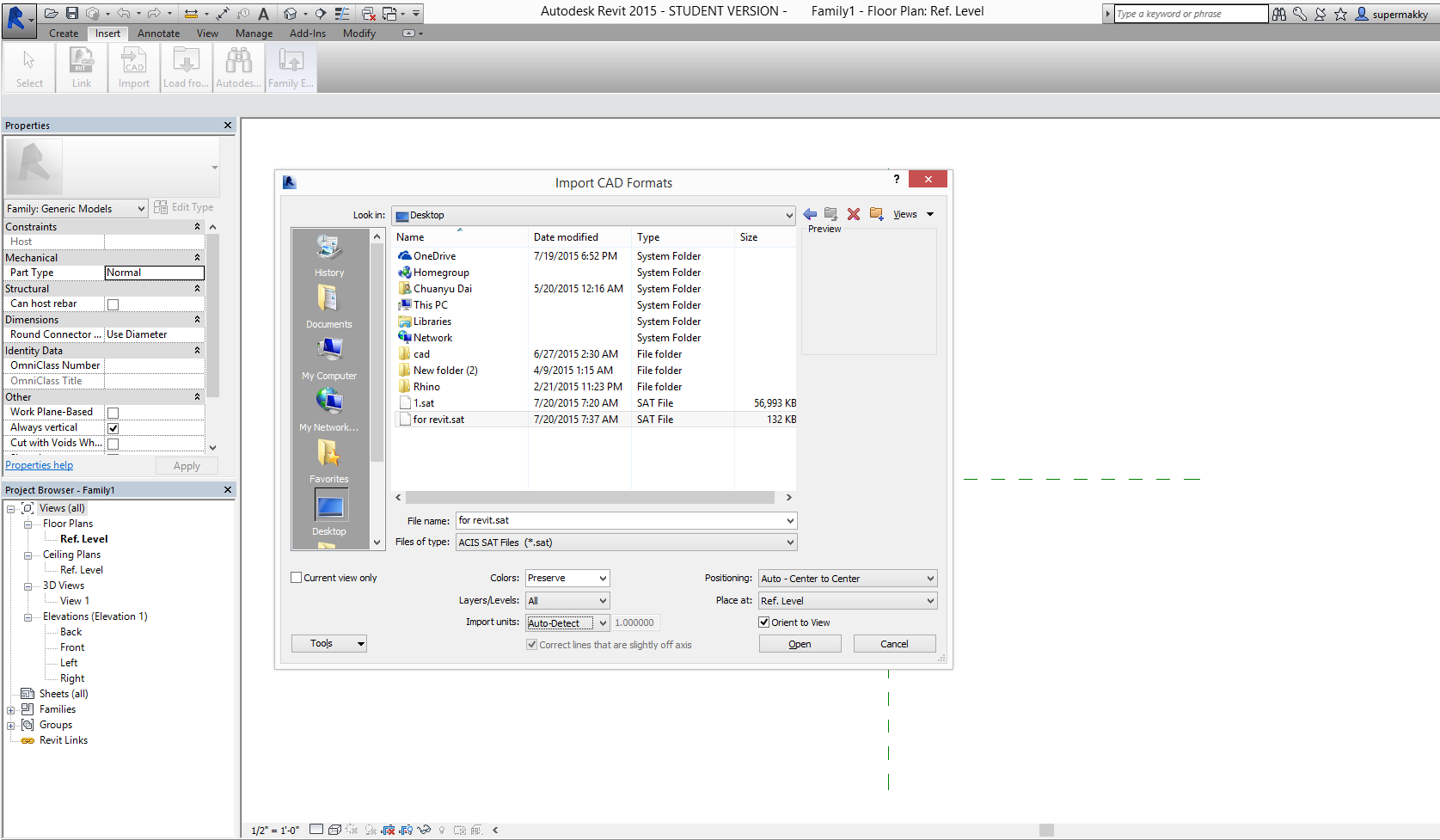Click the Properties panel vertical scrollbar

[x=212, y=316]
